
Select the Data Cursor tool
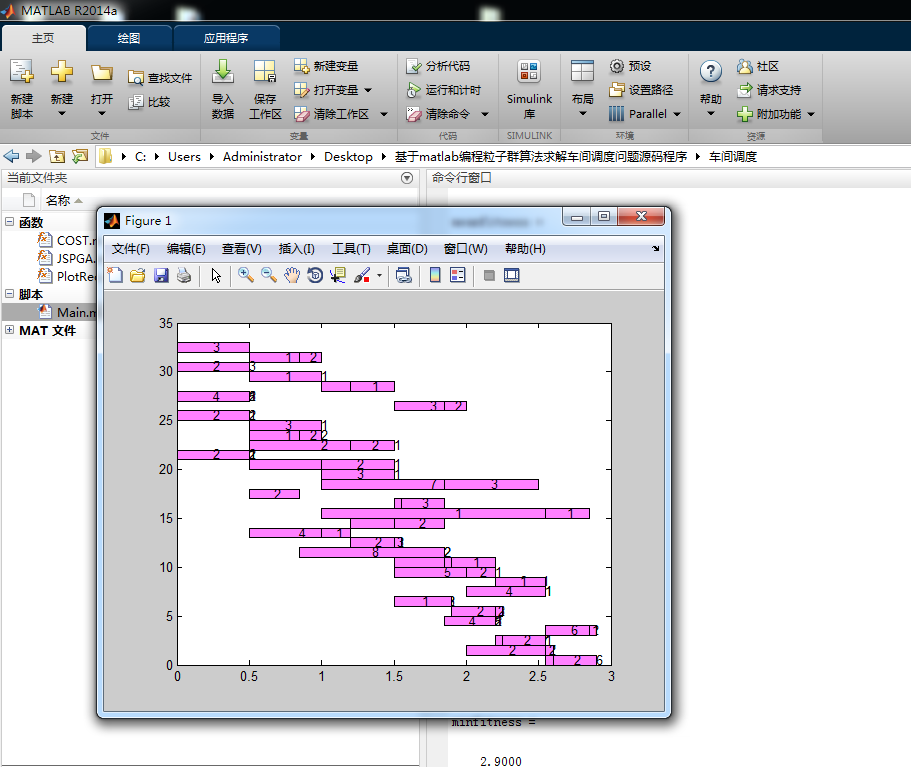click(x=338, y=275)
